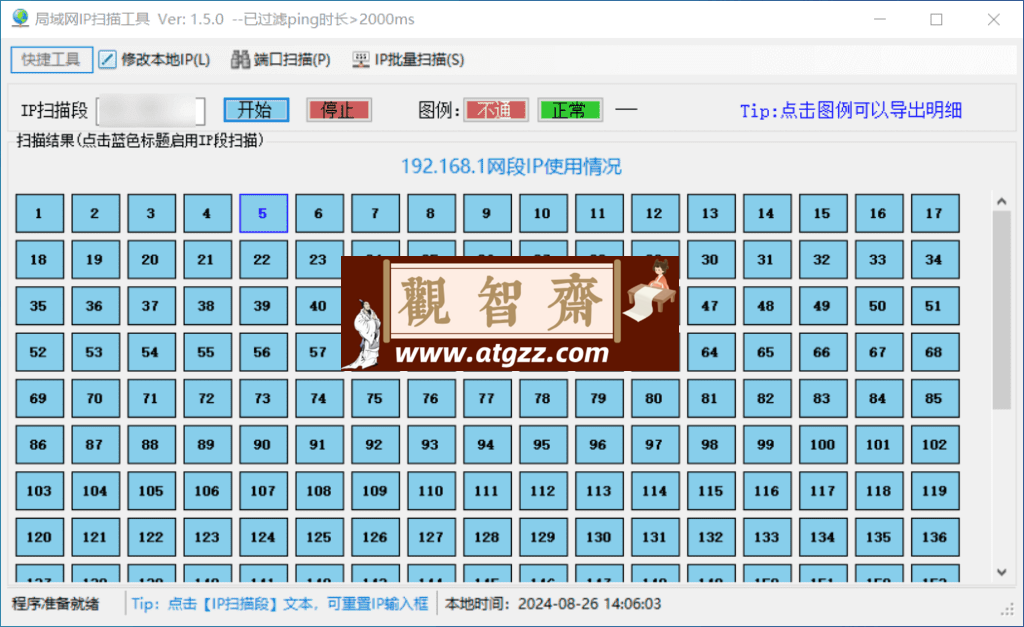Click IP cell 64
Viewport: 1024px width, 627px height.
pyautogui.click(x=711, y=352)
